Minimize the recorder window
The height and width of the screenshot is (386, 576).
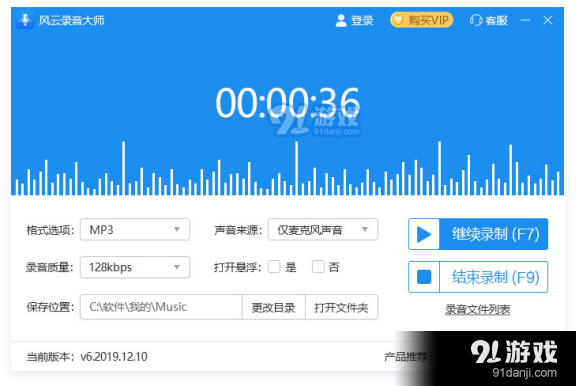[x=525, y=20]
